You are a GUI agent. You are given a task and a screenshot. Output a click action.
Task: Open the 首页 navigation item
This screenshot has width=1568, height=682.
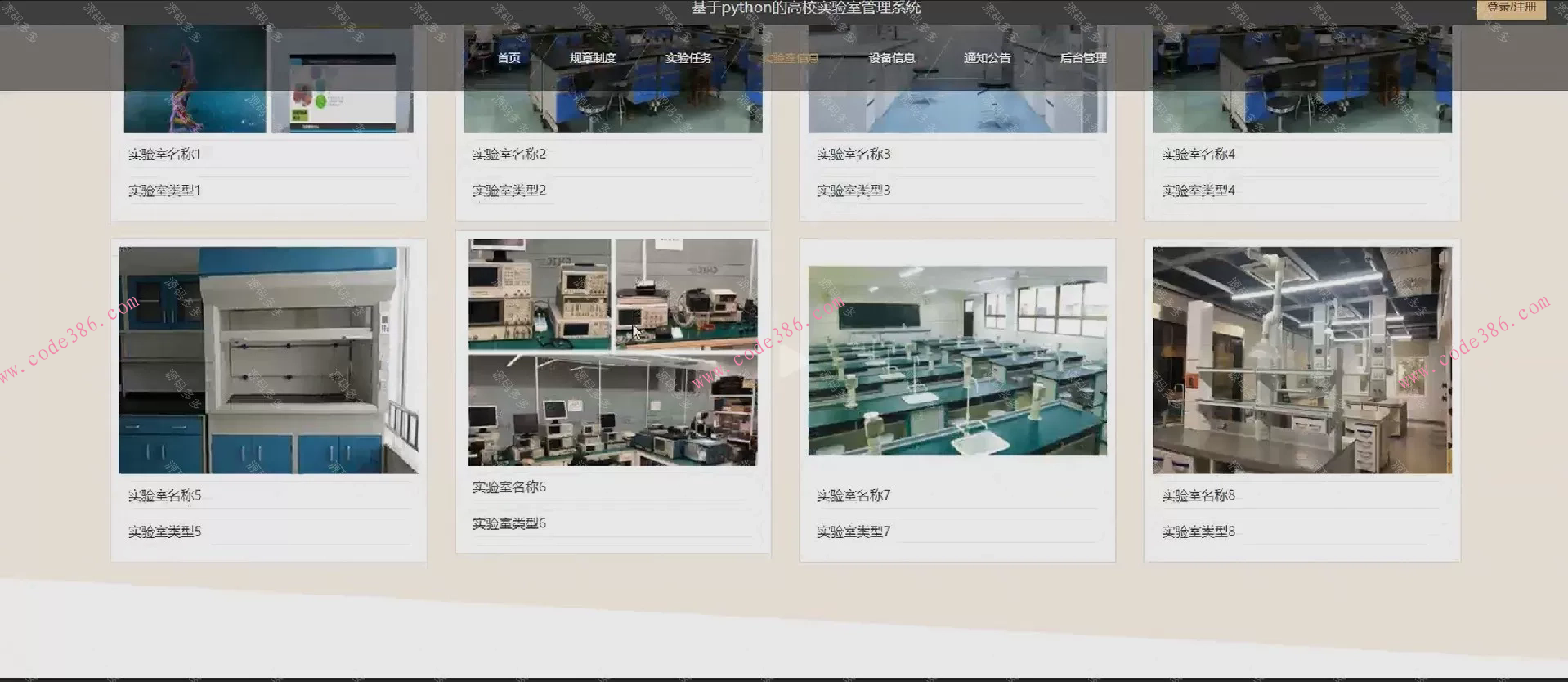(x=508, y=58)
